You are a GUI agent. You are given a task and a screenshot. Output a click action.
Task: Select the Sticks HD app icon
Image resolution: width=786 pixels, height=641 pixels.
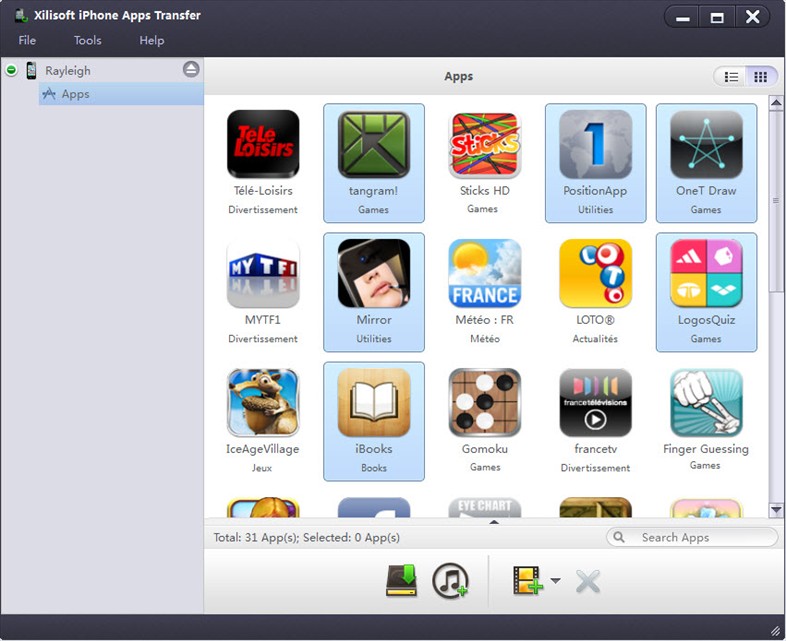tap(484, 145)
